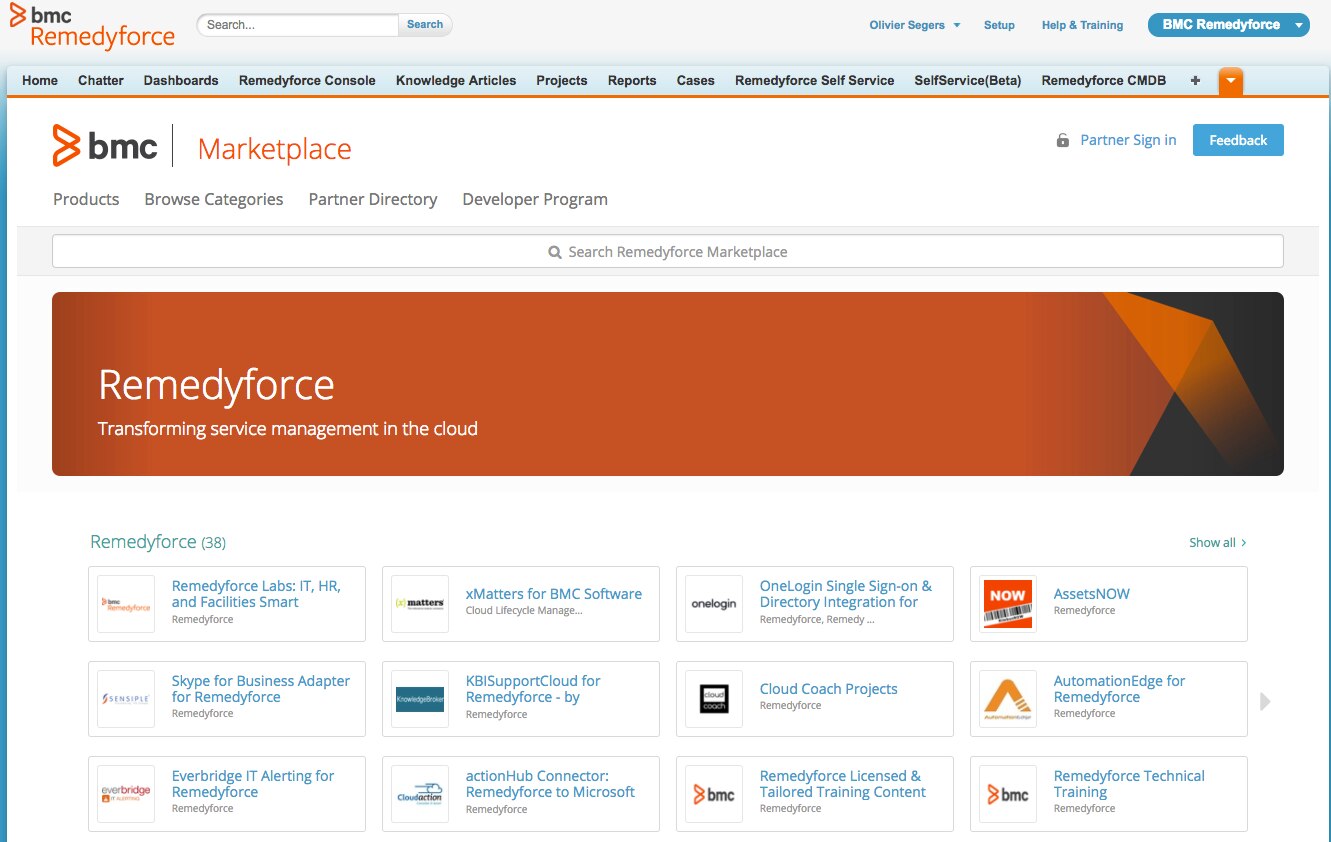The width and height of the screenshot is (1331, 842).
Task: Open the xMatters for BMC Software listing
Action: [554, 594]
